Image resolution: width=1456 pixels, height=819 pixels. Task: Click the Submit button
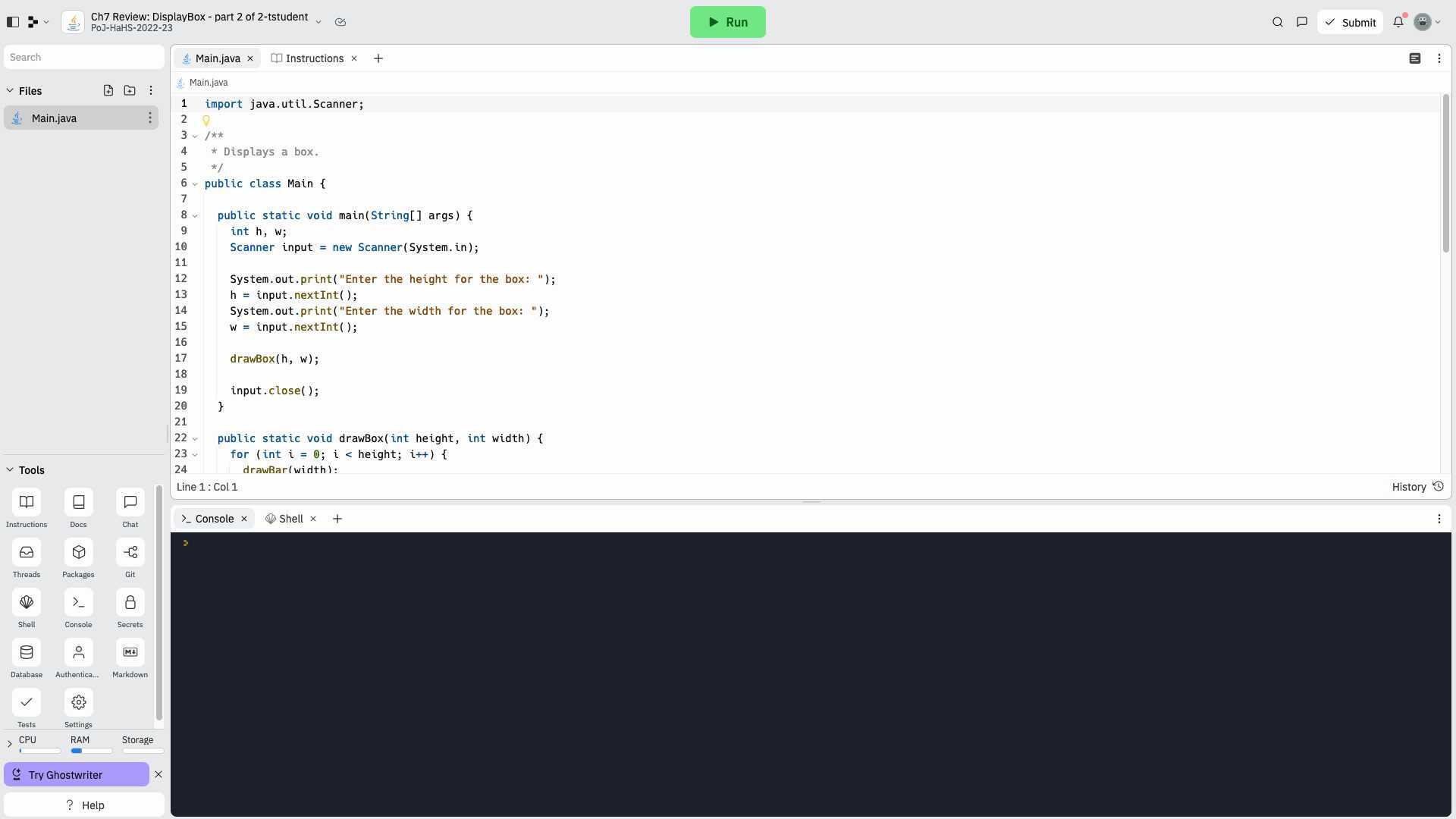(1350, 22)
